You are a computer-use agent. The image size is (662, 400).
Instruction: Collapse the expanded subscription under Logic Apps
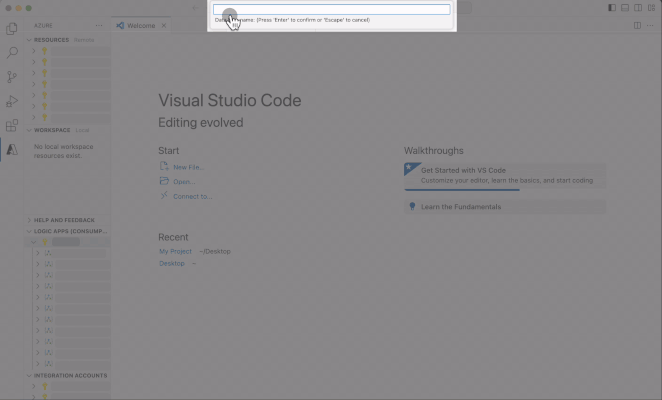pyautogui.click(x=33, y=242)
